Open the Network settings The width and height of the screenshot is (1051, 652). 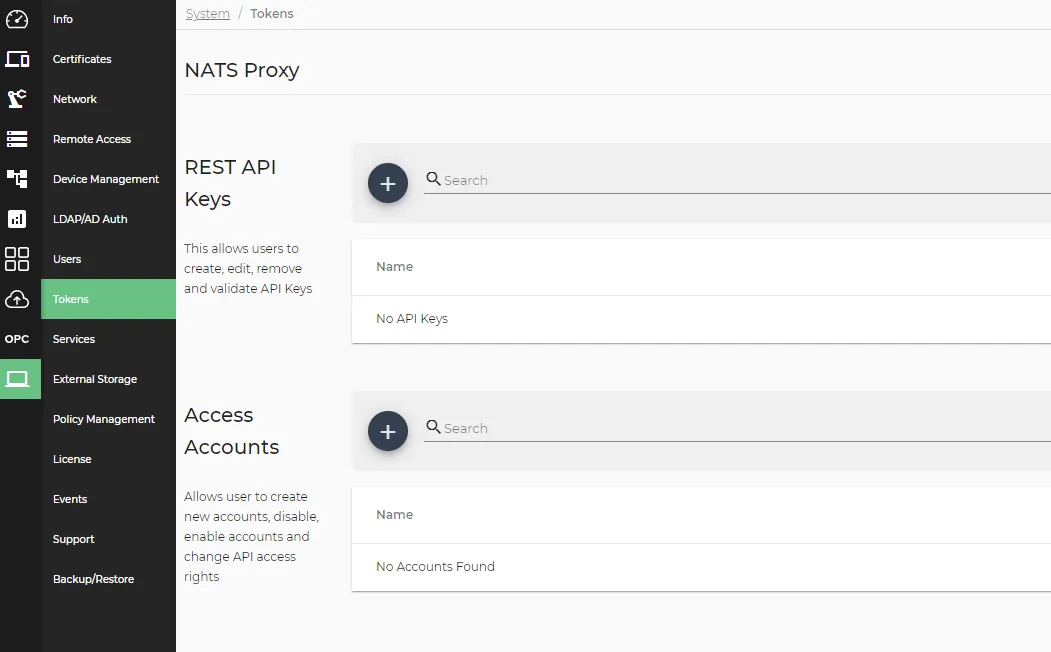[x=108, y=99]
